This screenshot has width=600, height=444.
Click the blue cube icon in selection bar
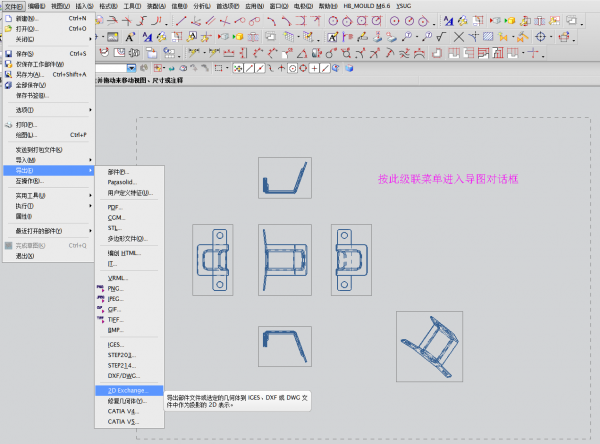349,68
